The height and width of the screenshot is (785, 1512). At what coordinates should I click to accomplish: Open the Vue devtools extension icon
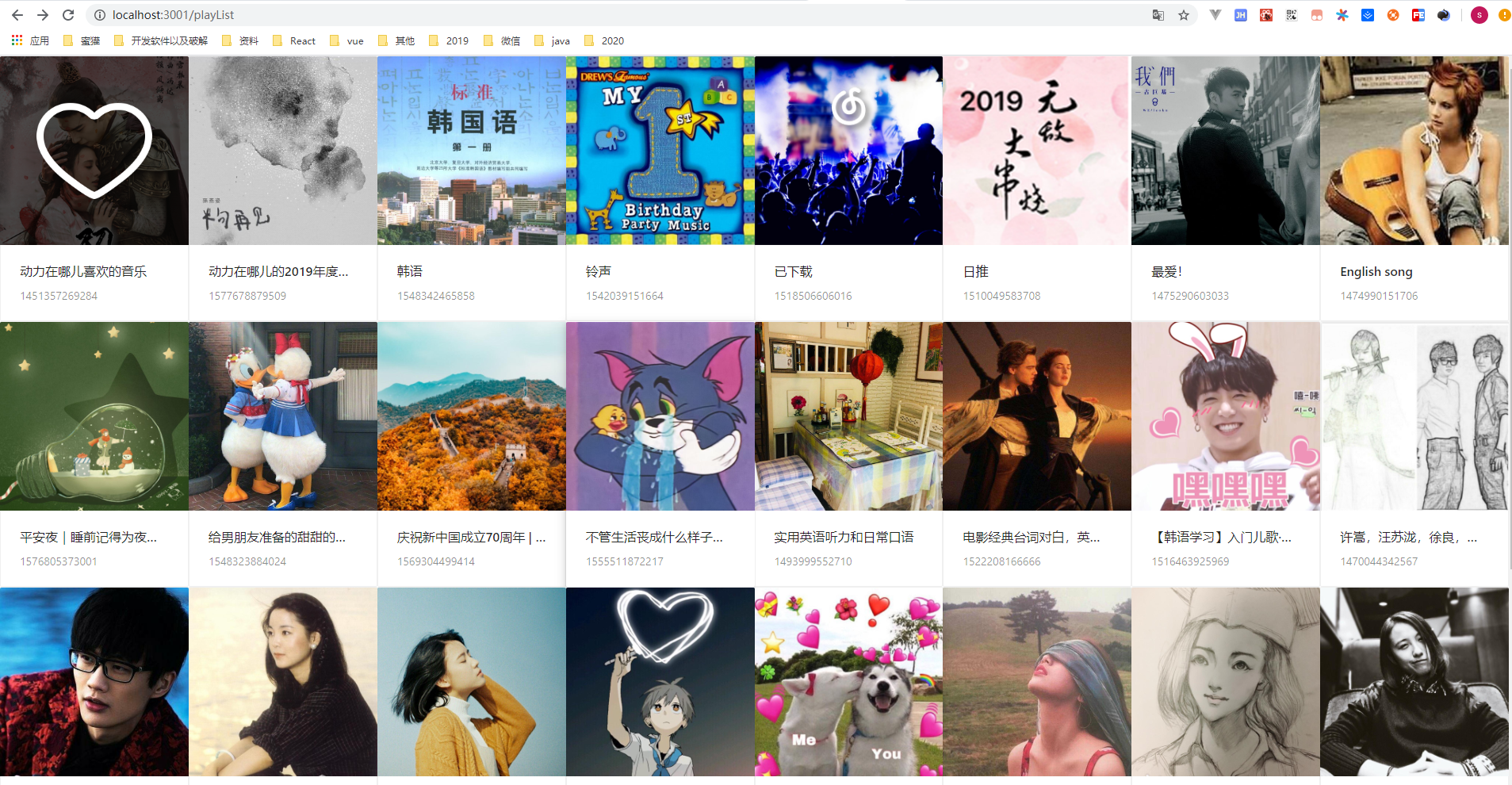(1215, 15)
